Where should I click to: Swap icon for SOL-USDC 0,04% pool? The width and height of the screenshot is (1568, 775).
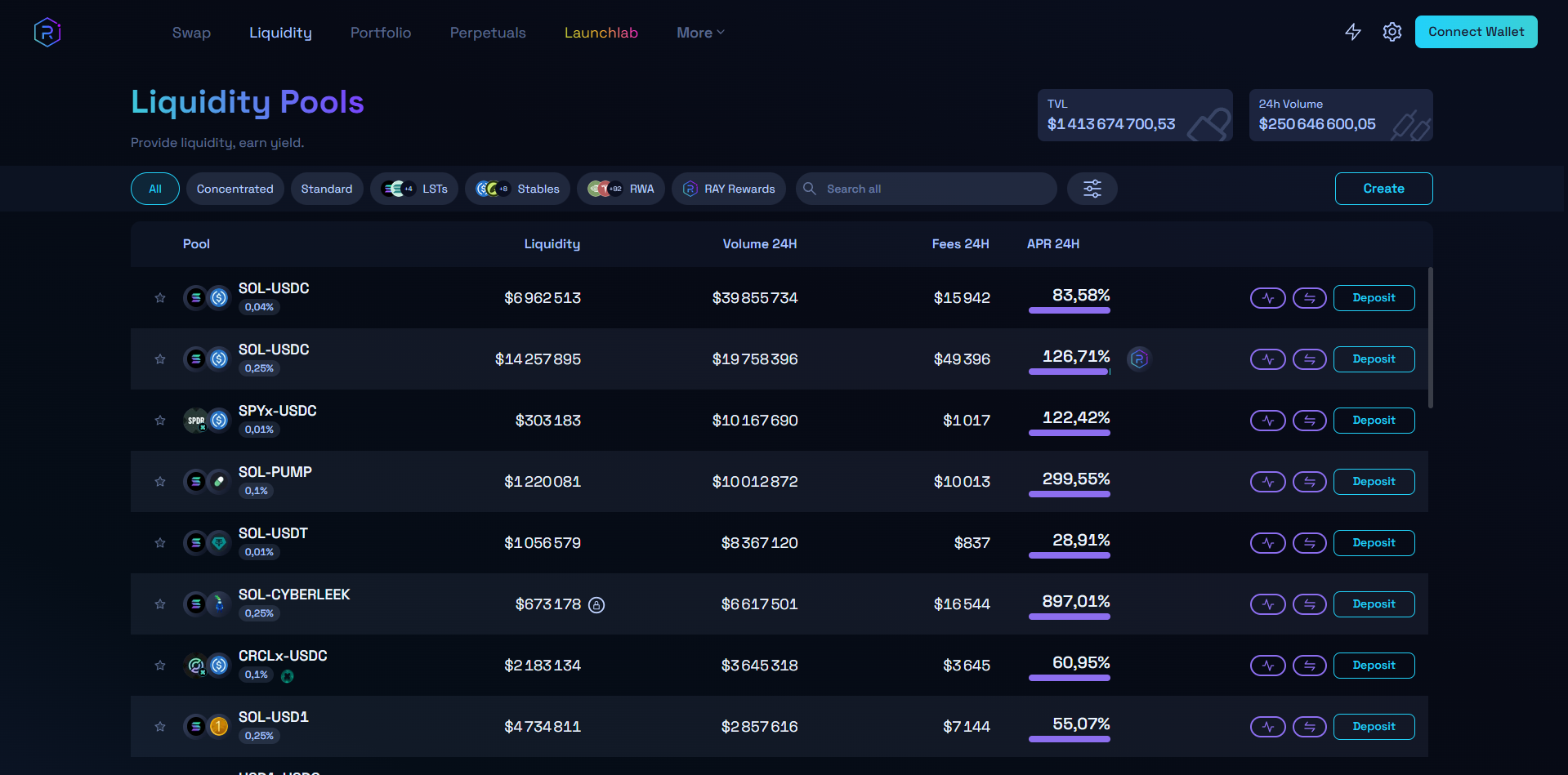tap(1310, 298)
